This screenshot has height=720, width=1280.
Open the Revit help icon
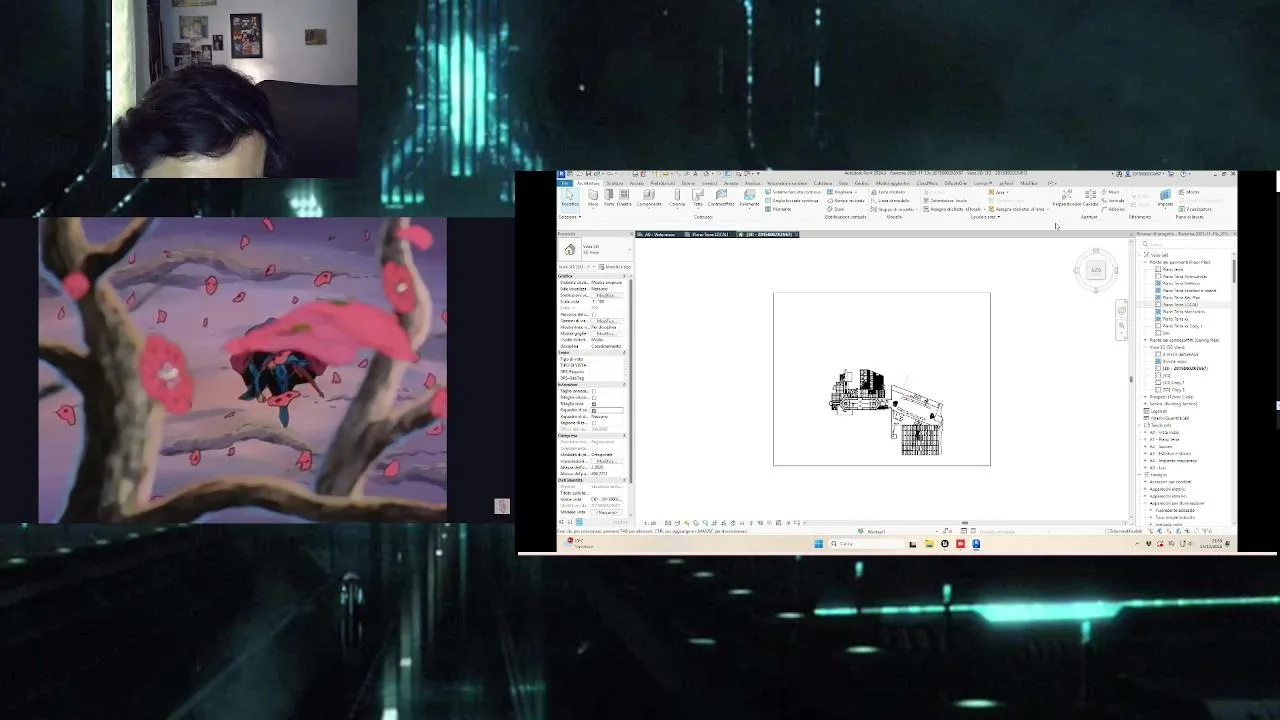[1183, 174]
